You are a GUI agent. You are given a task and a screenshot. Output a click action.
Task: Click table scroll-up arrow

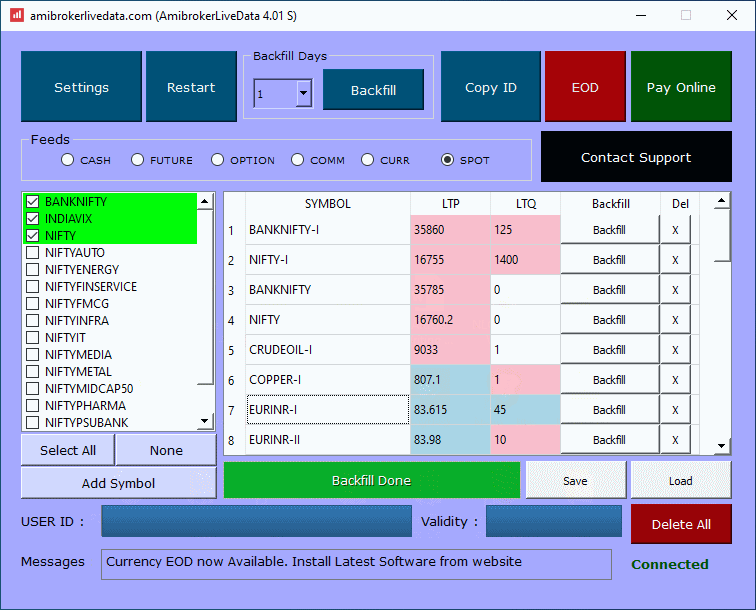click(721, 201)
